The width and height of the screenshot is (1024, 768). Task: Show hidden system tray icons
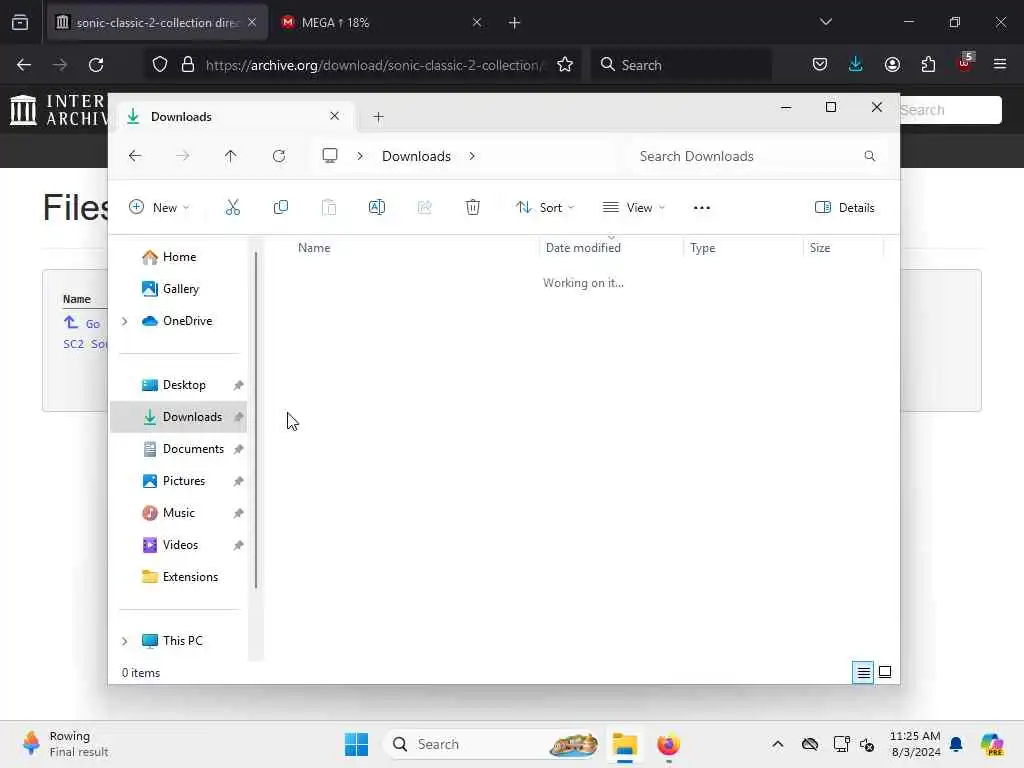coord(777,744)
